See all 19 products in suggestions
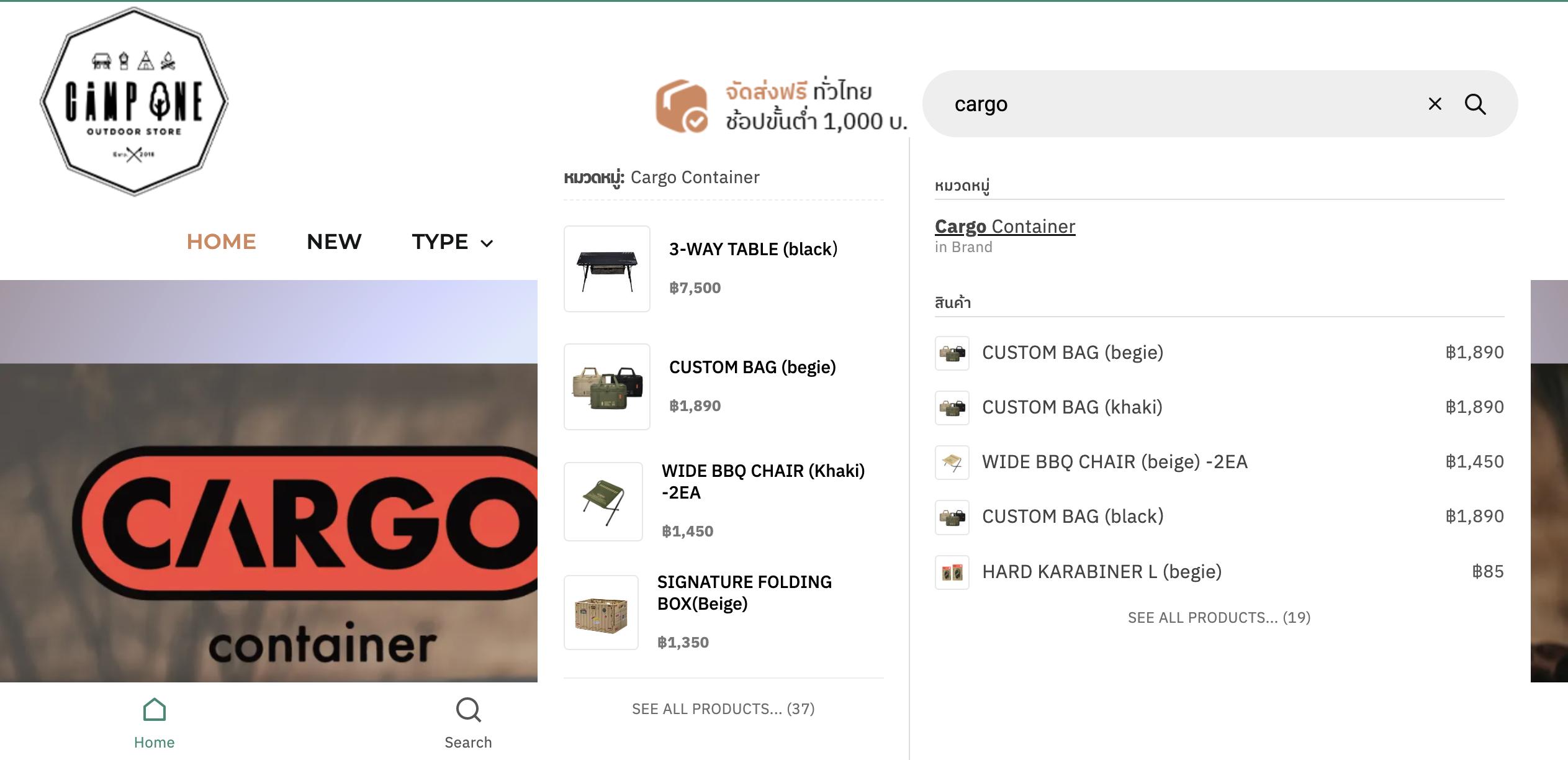This screenshot has height=760, width=1568. (1219, 618)
